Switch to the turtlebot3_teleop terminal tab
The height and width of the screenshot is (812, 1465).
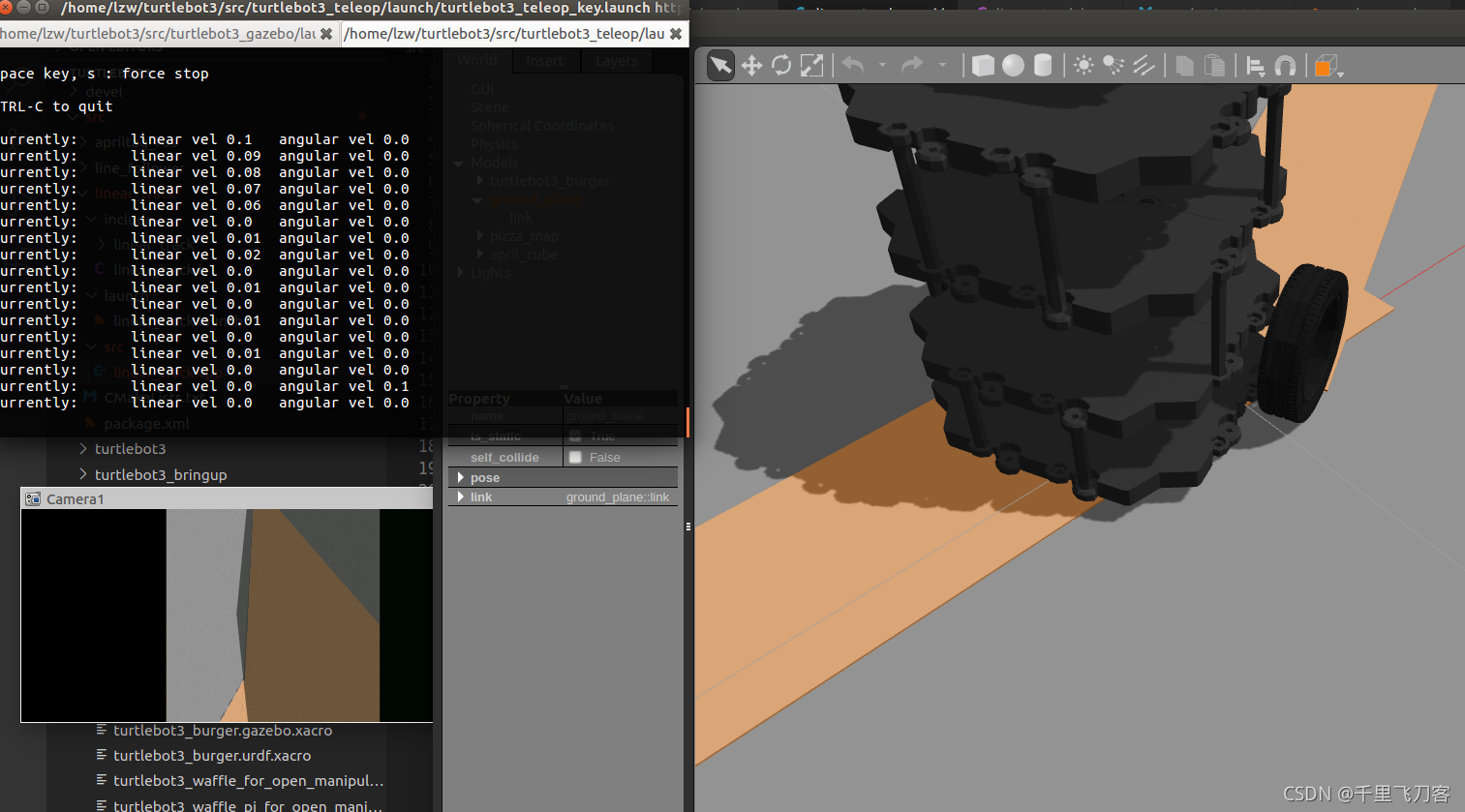pos(513,34)
